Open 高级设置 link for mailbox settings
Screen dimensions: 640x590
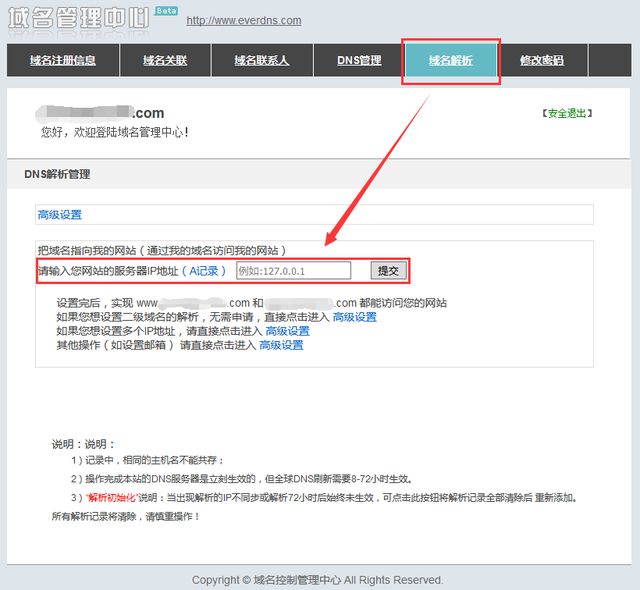point(281,345)
